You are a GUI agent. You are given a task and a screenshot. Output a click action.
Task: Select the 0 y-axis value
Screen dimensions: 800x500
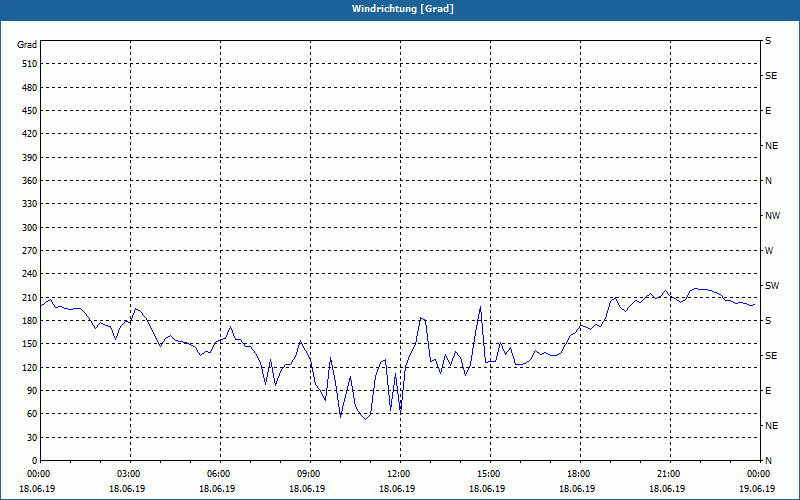click(x=34, y=461)
